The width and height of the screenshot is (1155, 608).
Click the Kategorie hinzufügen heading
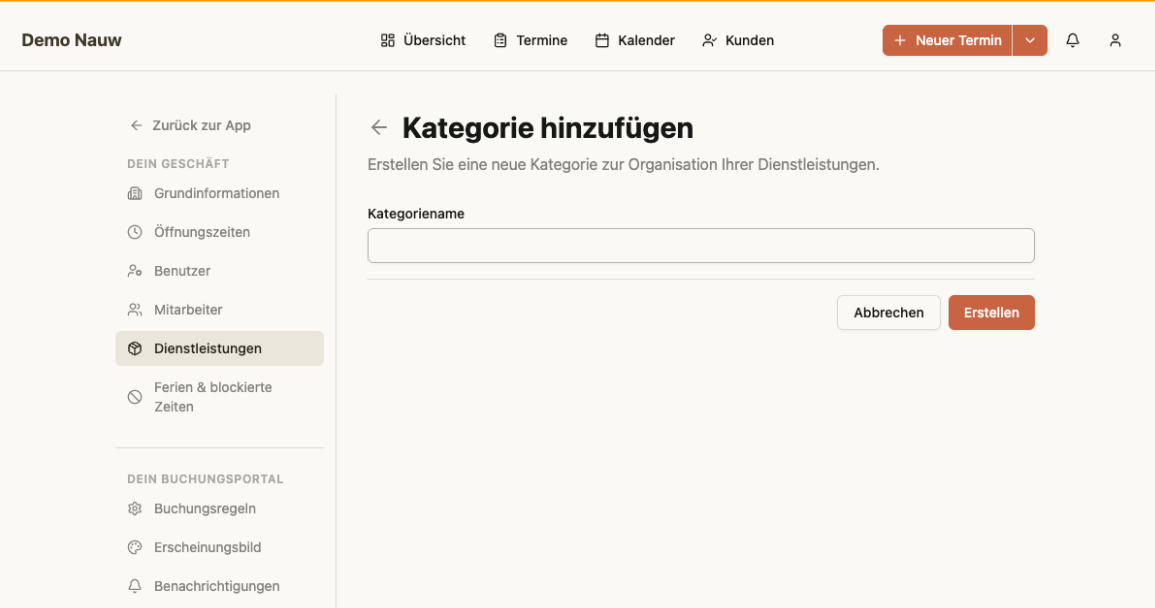pyautogui.click(x=547, y=127)
